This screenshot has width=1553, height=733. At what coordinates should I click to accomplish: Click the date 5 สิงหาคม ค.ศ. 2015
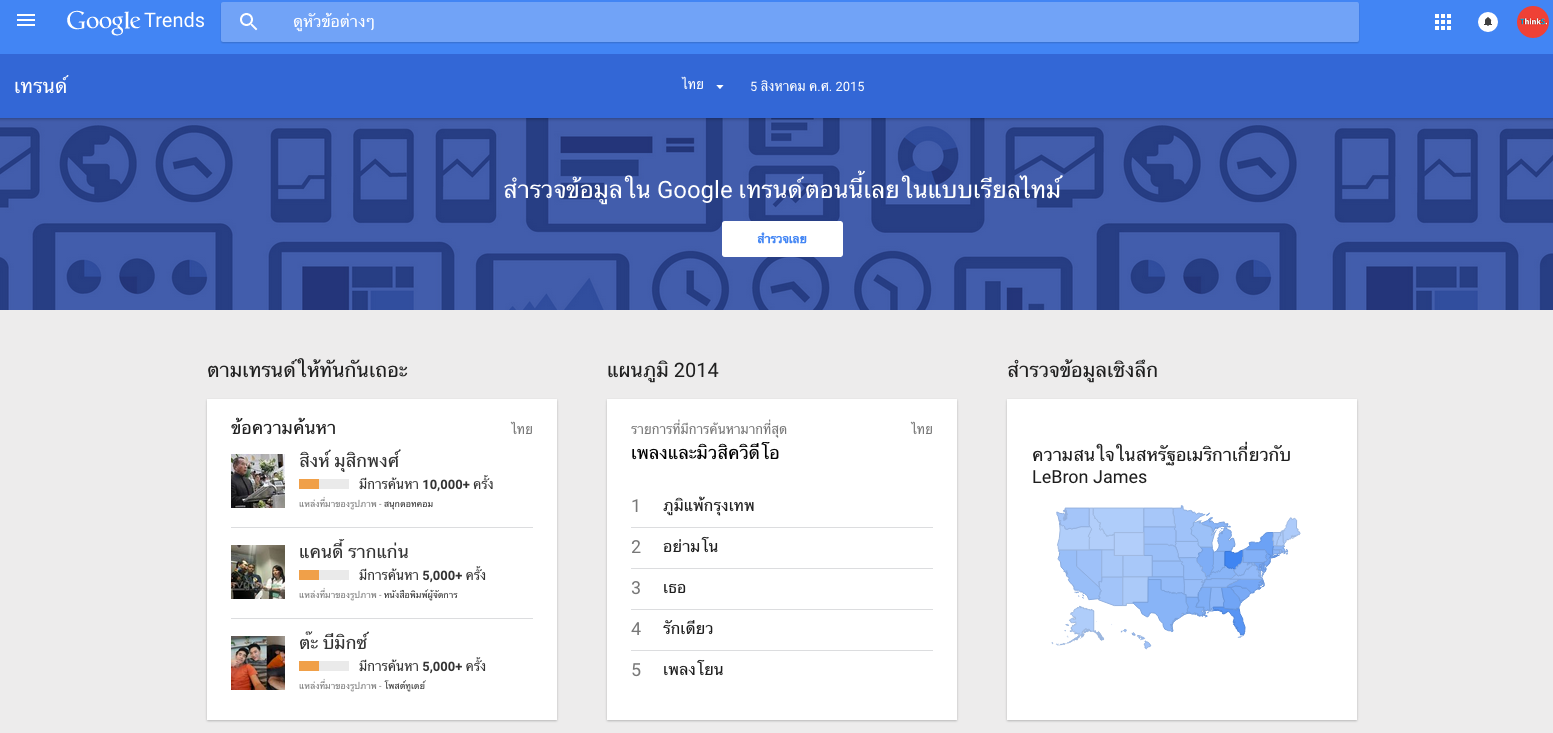807,87
